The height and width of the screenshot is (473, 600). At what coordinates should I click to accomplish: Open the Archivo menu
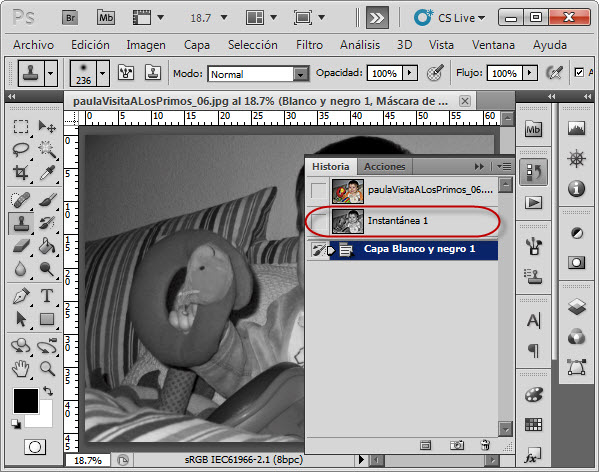pyautogui.click(x=33, y=45)
